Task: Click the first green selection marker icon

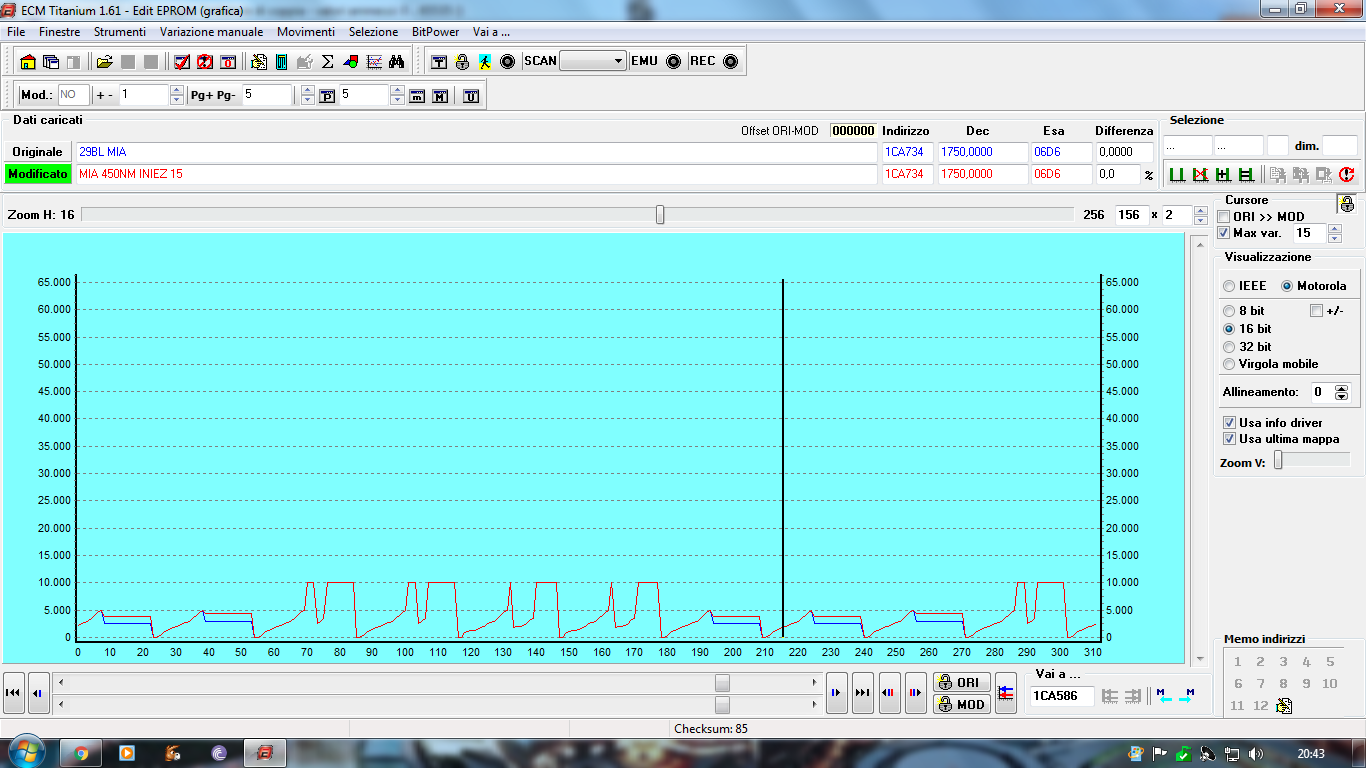Action: coord(1178,175)
